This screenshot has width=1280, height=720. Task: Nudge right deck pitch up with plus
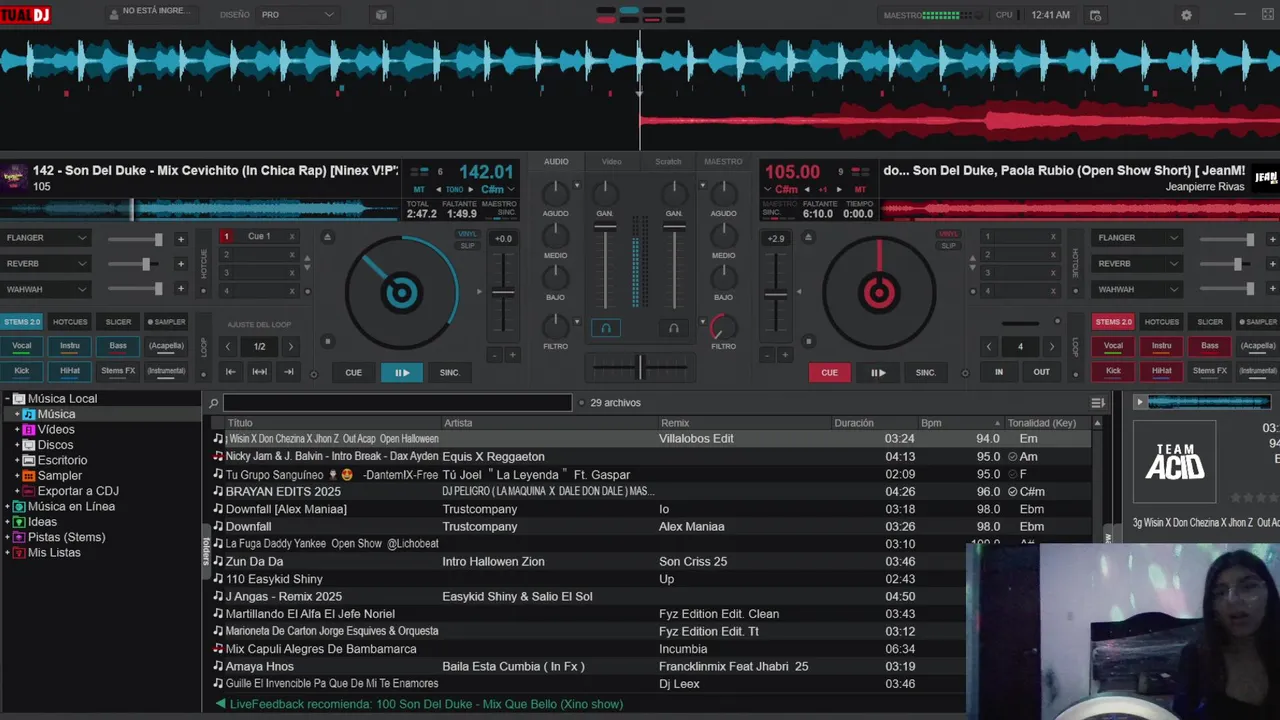(x=786, y=355)
